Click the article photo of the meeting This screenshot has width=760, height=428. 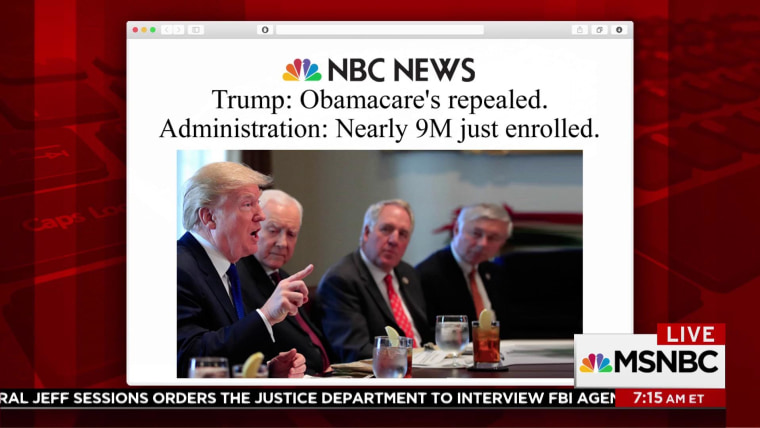[x=380, y=264]
